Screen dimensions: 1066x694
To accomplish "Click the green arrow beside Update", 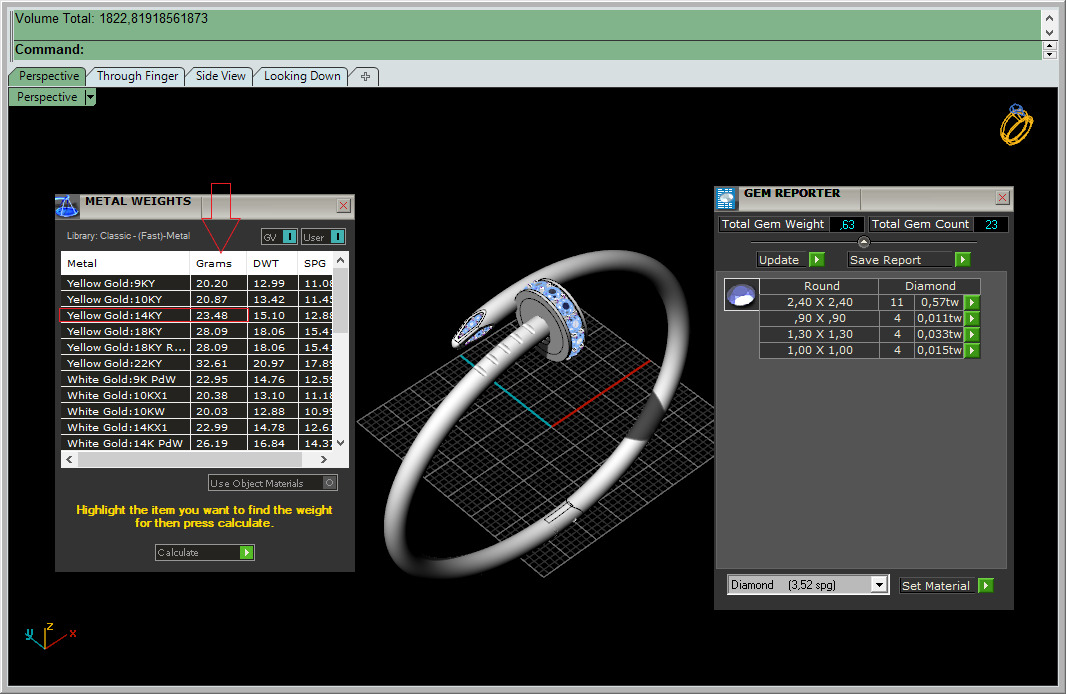I will pyautogui.click(x=817, y=260).
